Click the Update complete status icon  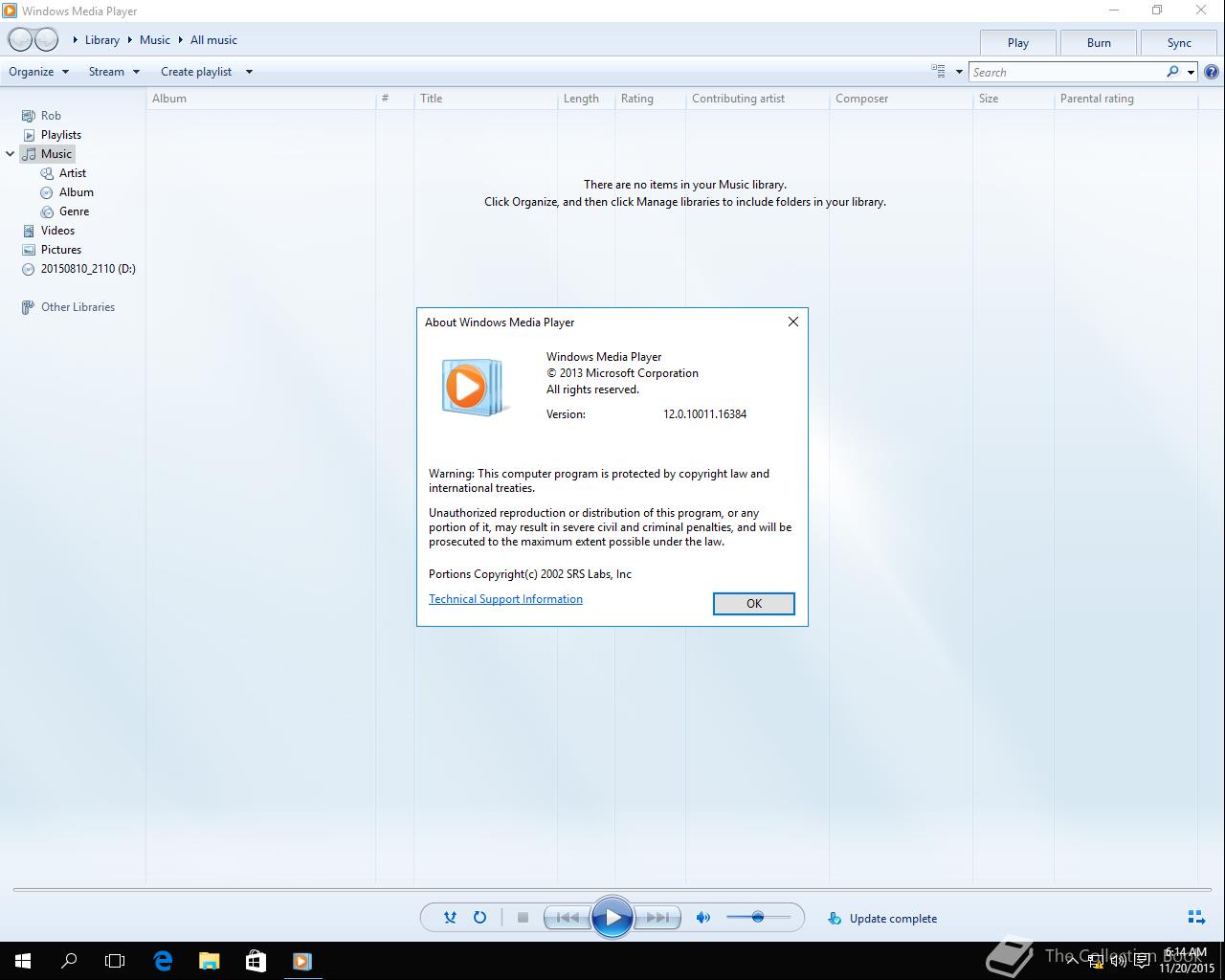click(835, 919)
